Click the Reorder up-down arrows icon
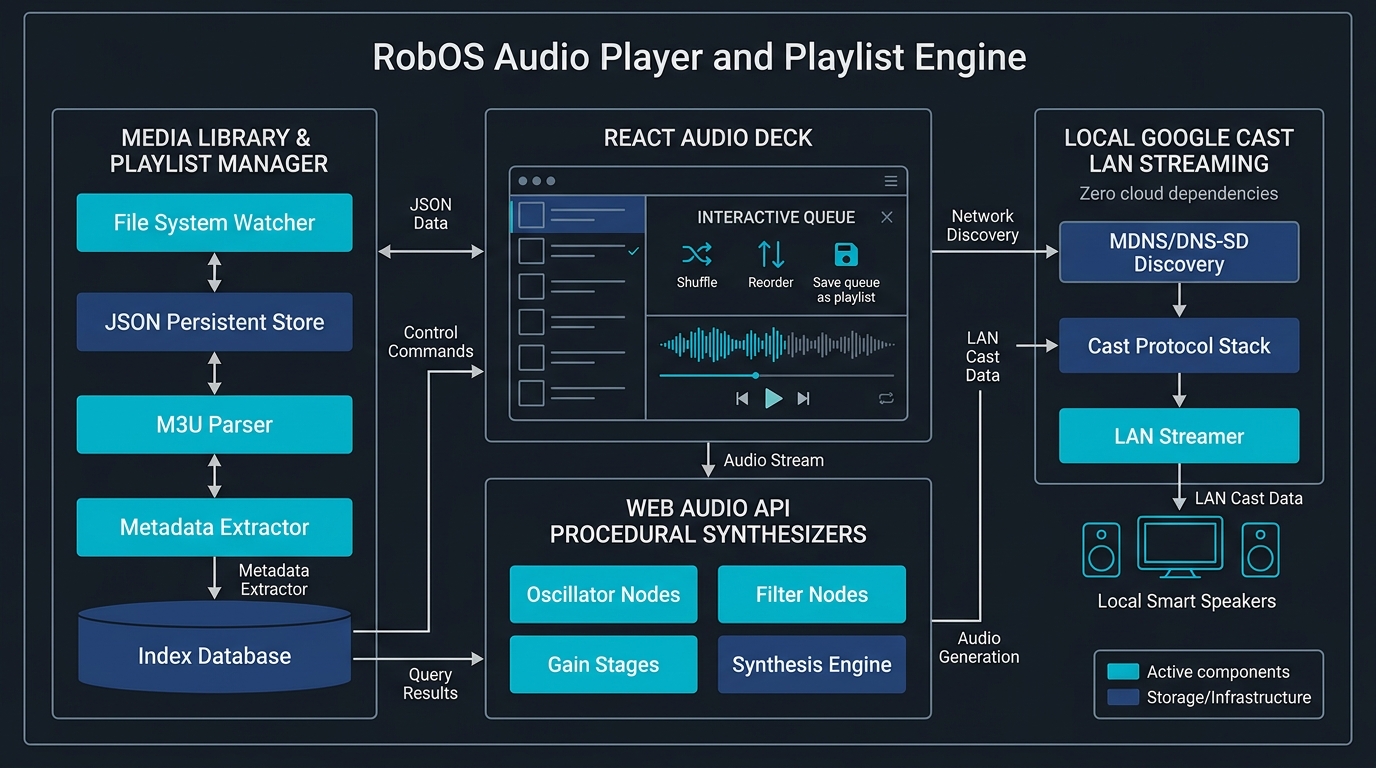Image resolution: width=1376 pixels, height=768 pixels. (771, 253)
